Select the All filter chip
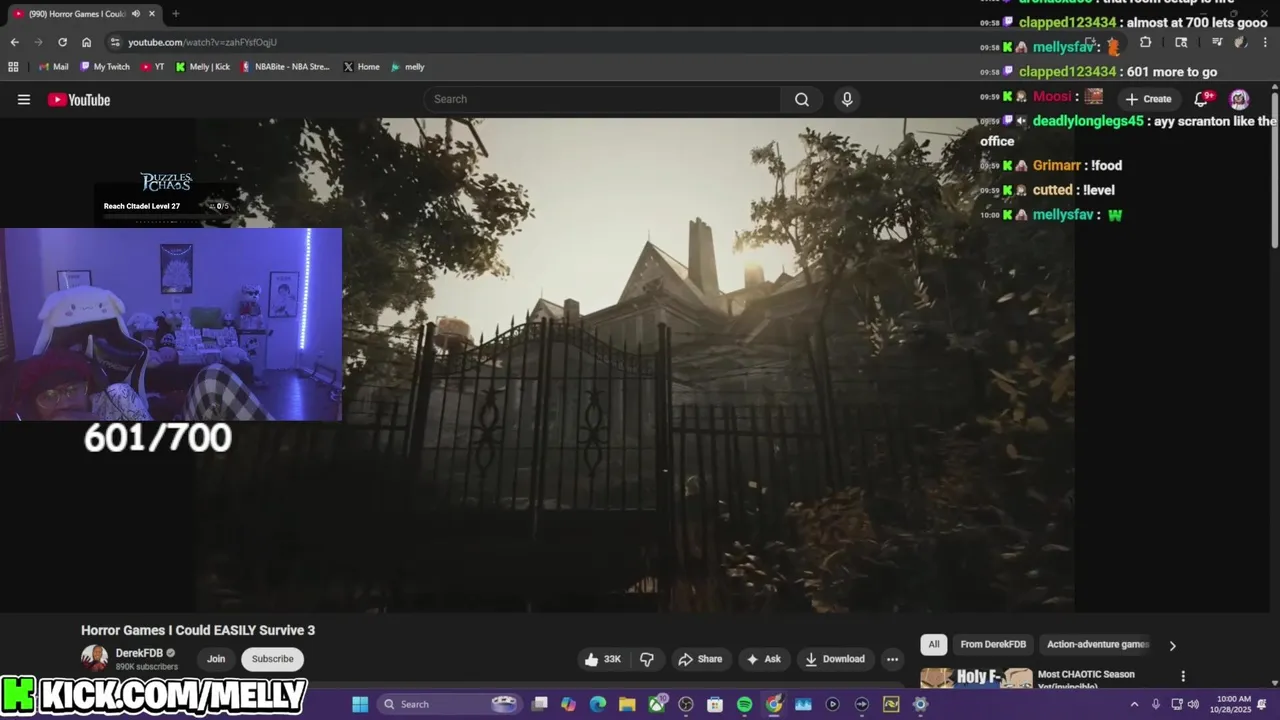This screenshot has height=720, width=1280. pos(934,645)
